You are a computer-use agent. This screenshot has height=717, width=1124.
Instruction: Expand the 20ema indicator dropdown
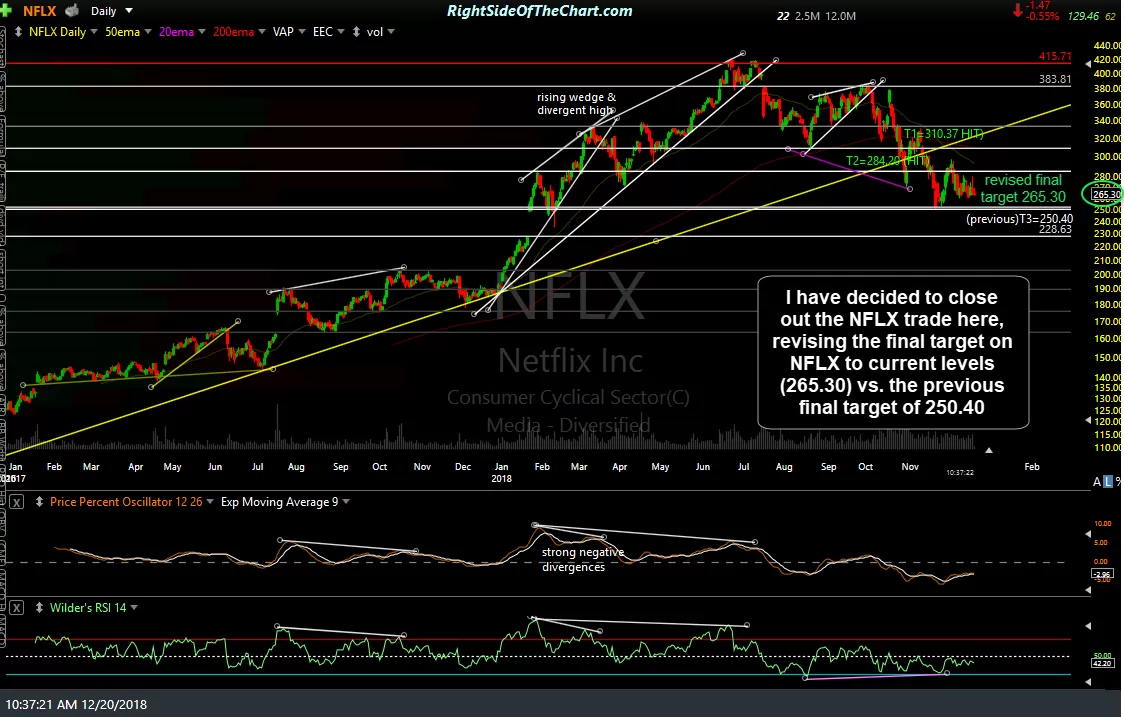click(201, 32)
